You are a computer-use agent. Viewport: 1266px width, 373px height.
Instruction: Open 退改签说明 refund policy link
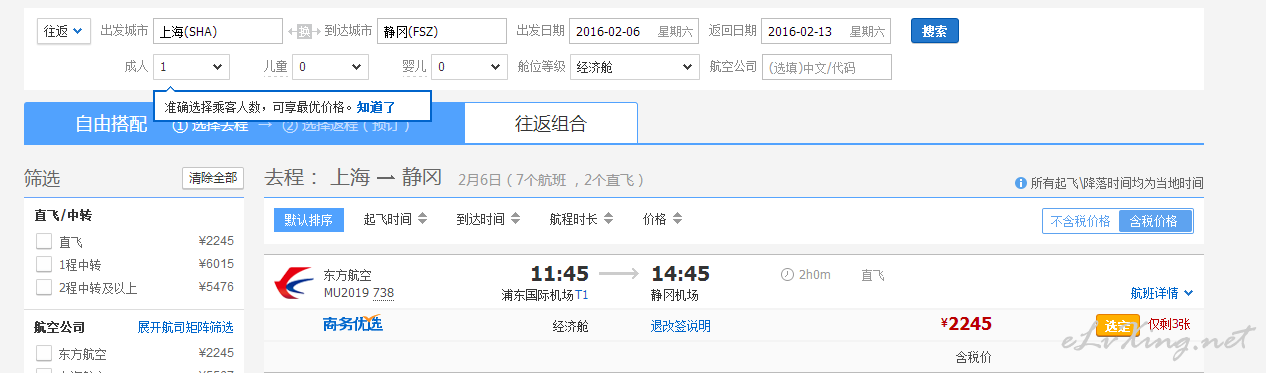point(680,326)
